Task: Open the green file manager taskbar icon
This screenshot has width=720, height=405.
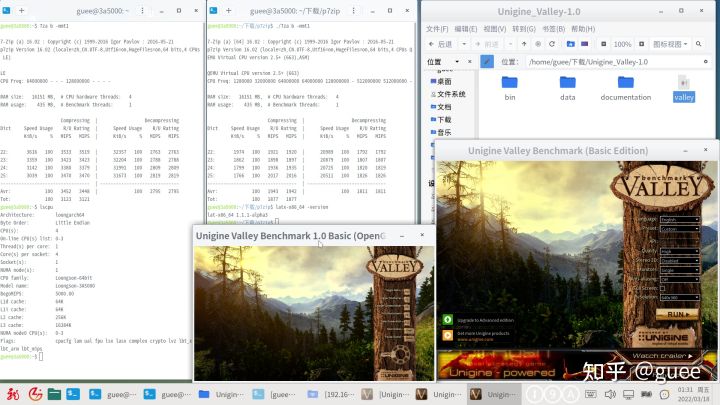Action: (54, 394)
